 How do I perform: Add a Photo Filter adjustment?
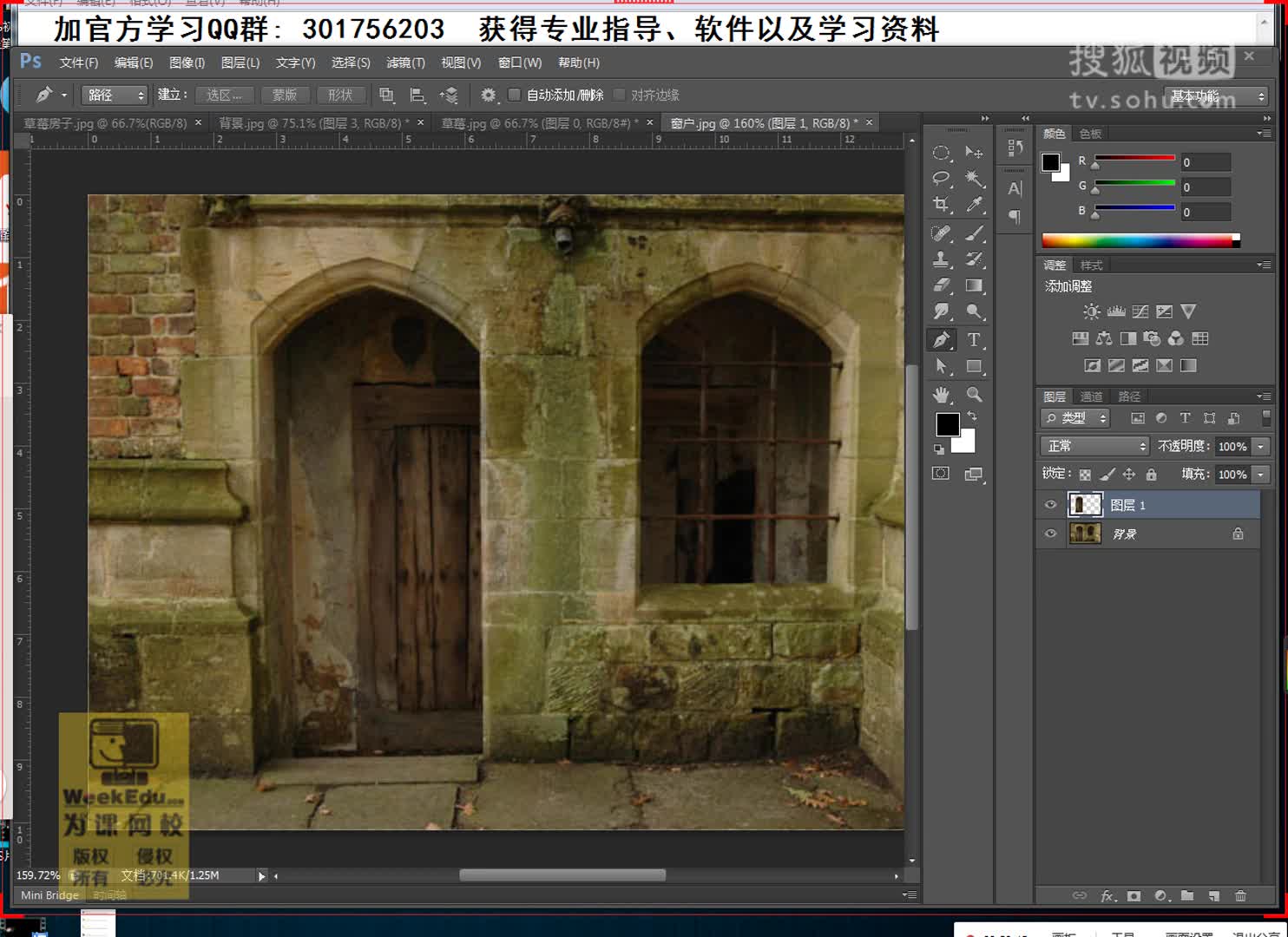pos(1152,338)
